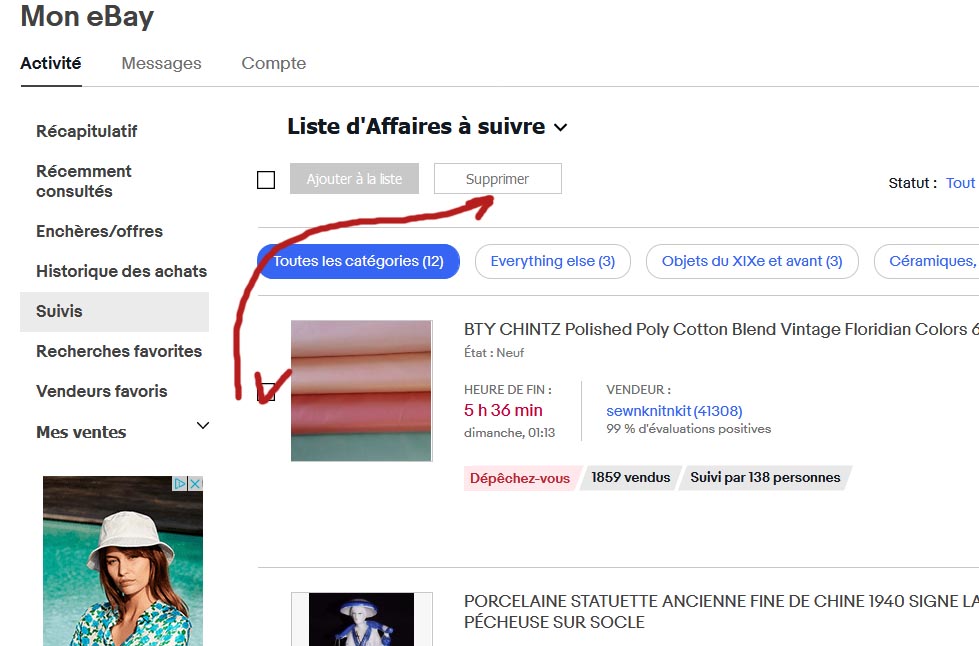Screen dimensions: 979x646
Task: Open the Statut Tout filter dropdown
Action: pyautogui.click(x=960, y=183)
